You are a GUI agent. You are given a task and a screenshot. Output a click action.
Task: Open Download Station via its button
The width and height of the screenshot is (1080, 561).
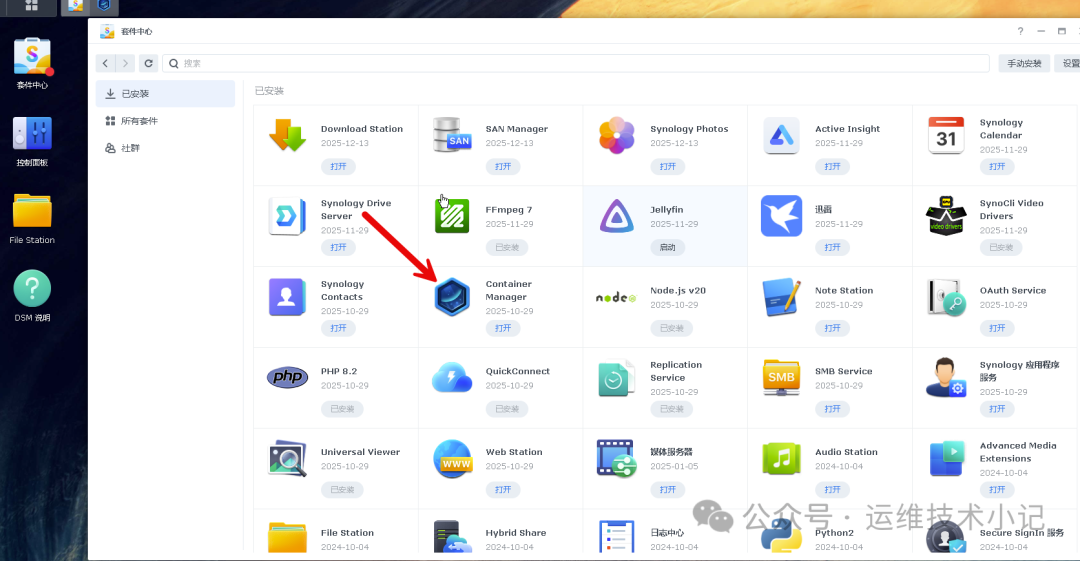pyautogui.click(x=338, y=167)
